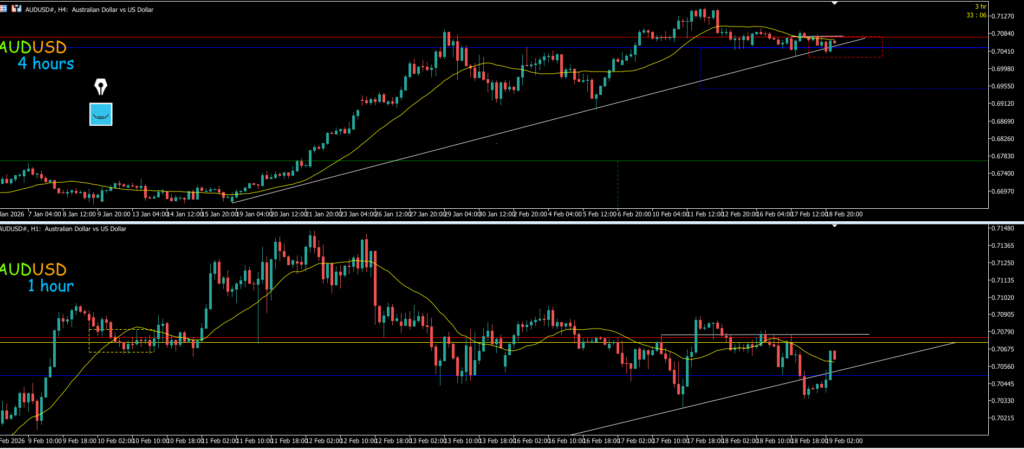Click price level 0.70840 on H4 scale
Image resolution: width=1024 pixels, height=449 pixels.
(x=1000, y=33)
